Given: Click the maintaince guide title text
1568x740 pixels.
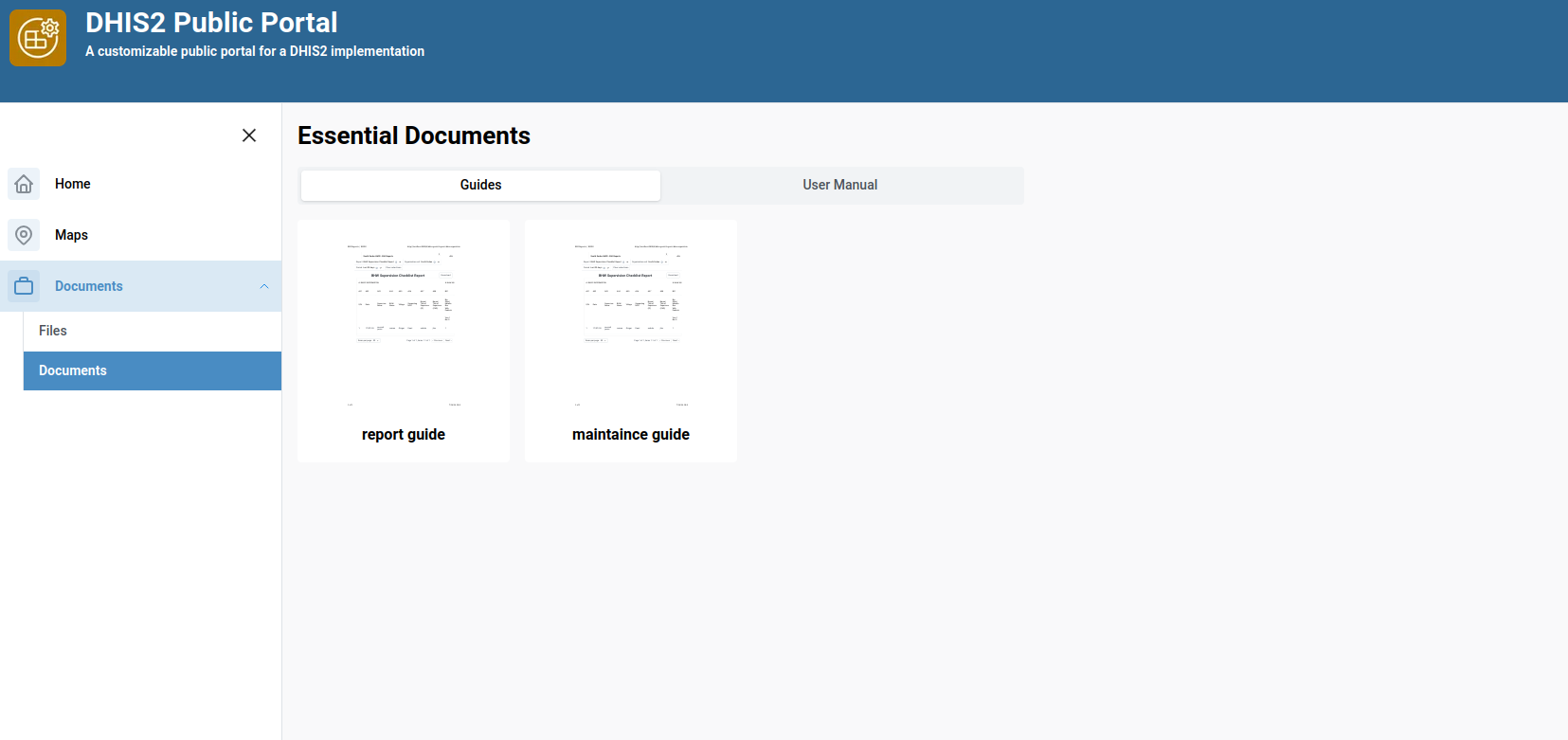Looking at the screenshot, I should tap(631, 434).
